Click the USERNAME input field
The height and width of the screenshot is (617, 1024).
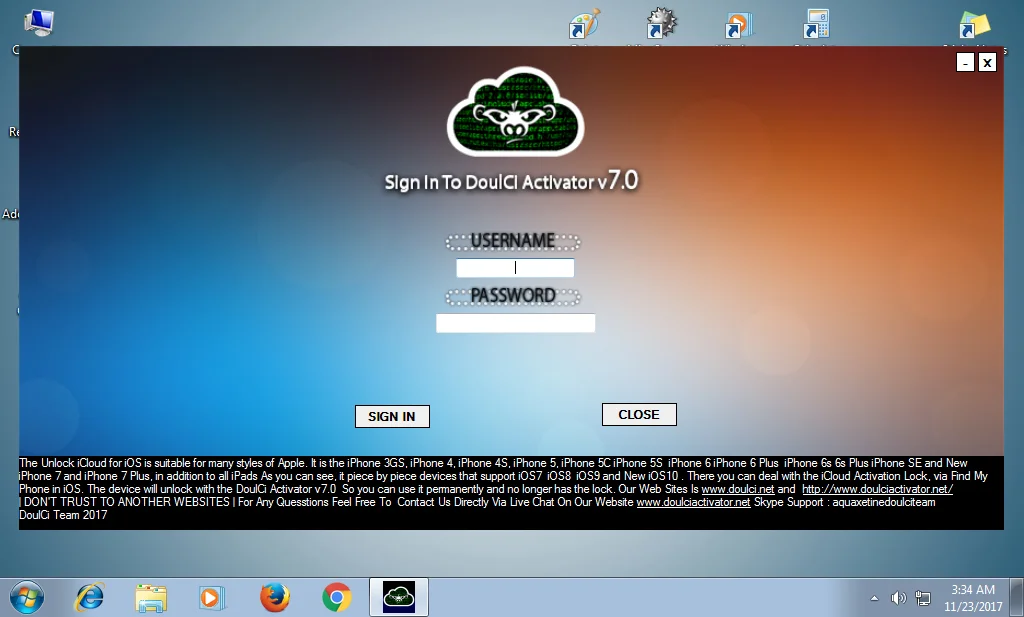(x=514, y=267)
